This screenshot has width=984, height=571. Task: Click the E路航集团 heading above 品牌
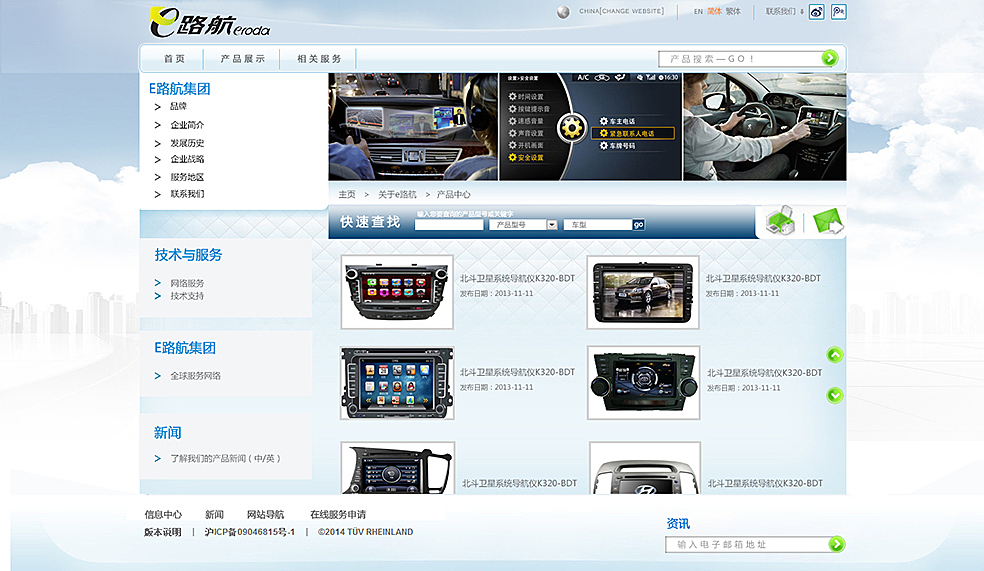click(x=179, y=89)
